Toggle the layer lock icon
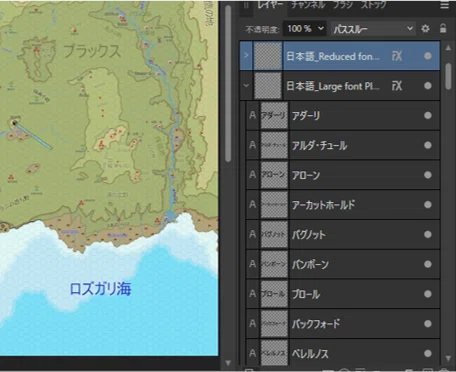 click(x=443, y=28)
